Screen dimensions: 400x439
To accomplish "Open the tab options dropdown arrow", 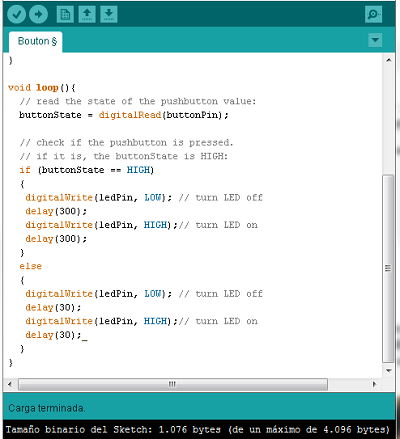I will [x=375, y=40].
